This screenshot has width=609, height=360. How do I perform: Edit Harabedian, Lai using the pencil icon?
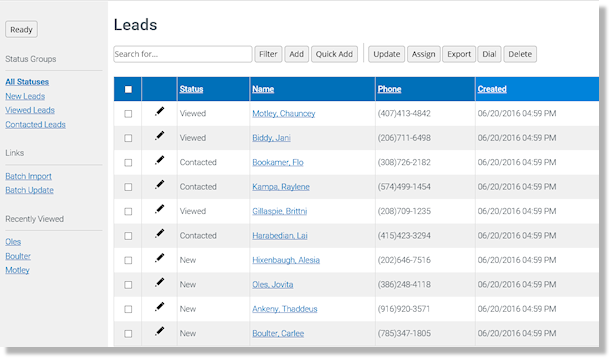click(159, 234)
